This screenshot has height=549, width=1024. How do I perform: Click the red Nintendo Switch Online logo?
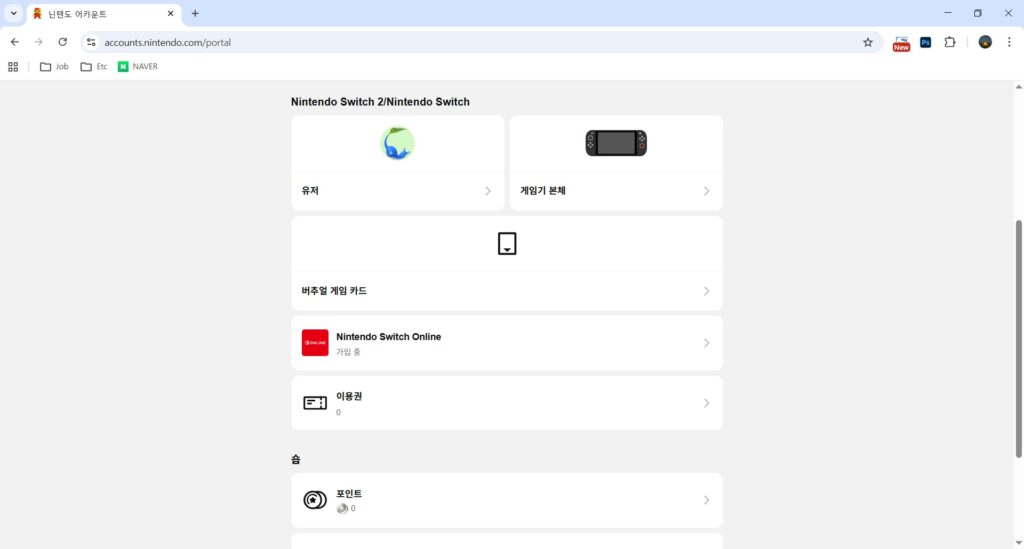point(315,343)
